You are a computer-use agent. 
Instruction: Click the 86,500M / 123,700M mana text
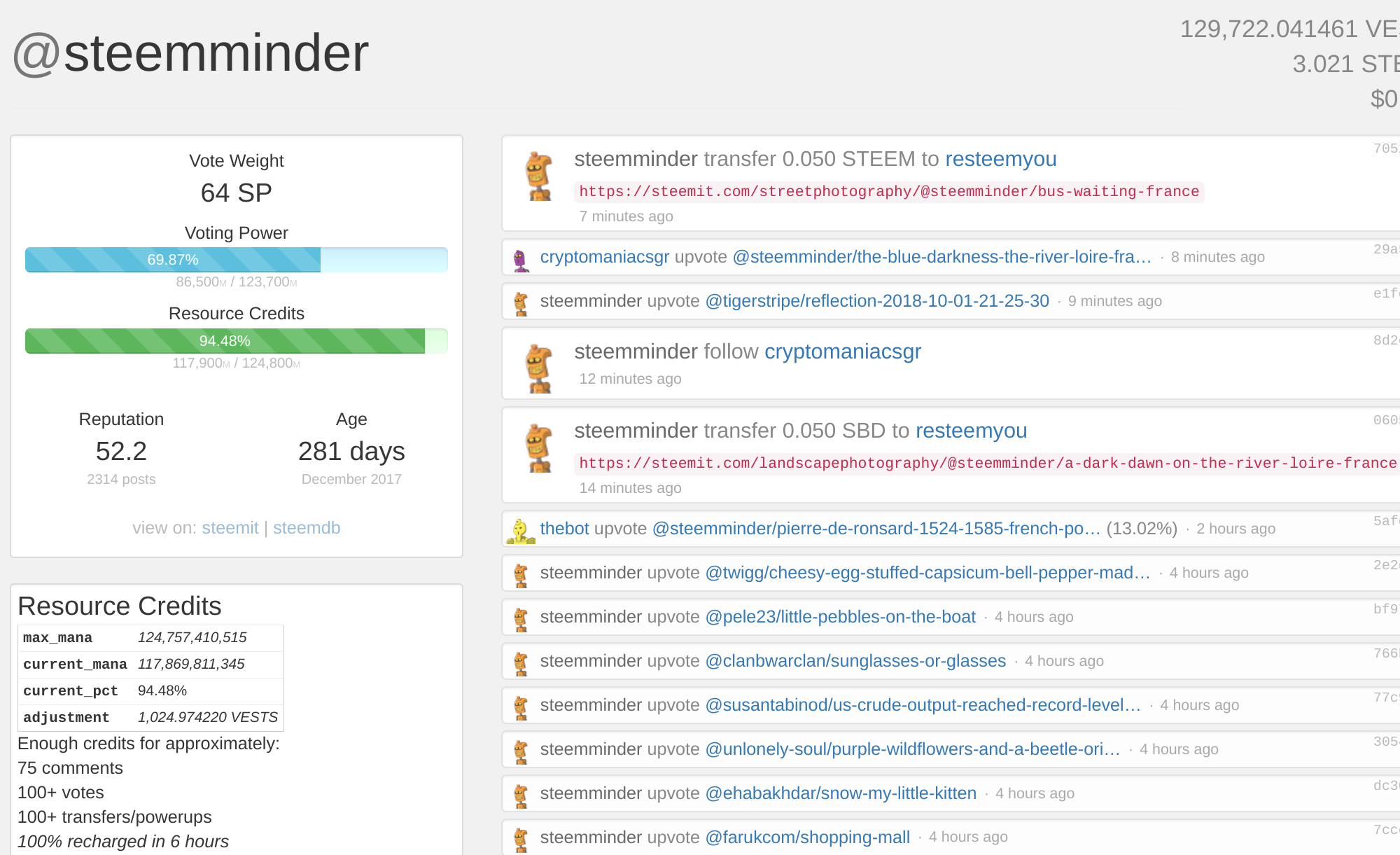pyautogui.click(x=237, y=282)
